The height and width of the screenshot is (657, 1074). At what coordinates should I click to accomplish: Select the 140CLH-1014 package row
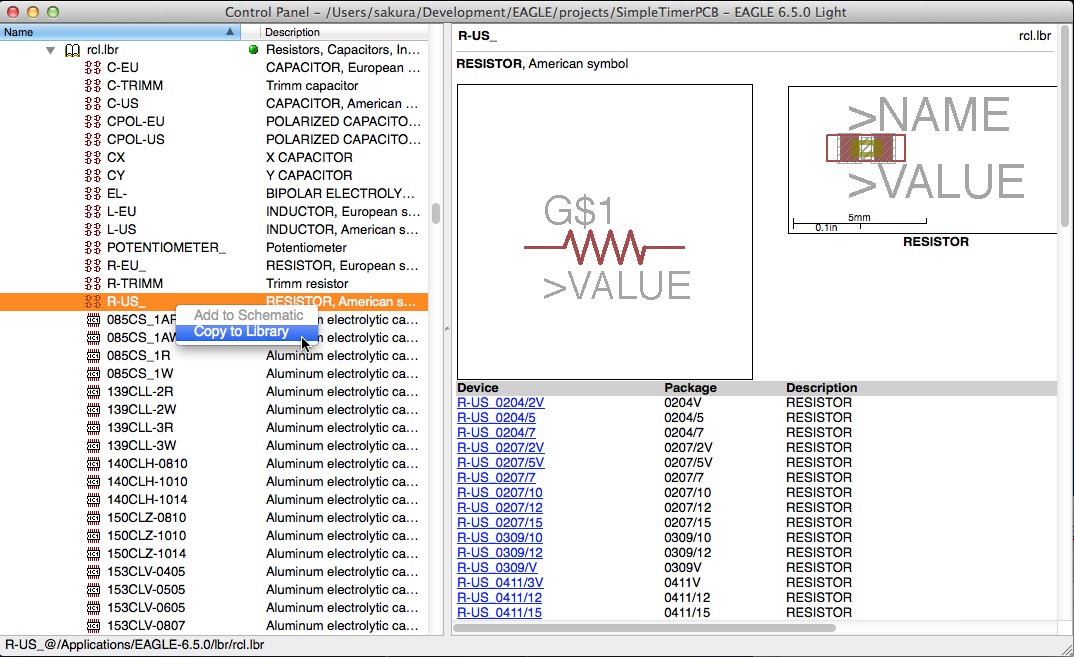pos(214,499)
